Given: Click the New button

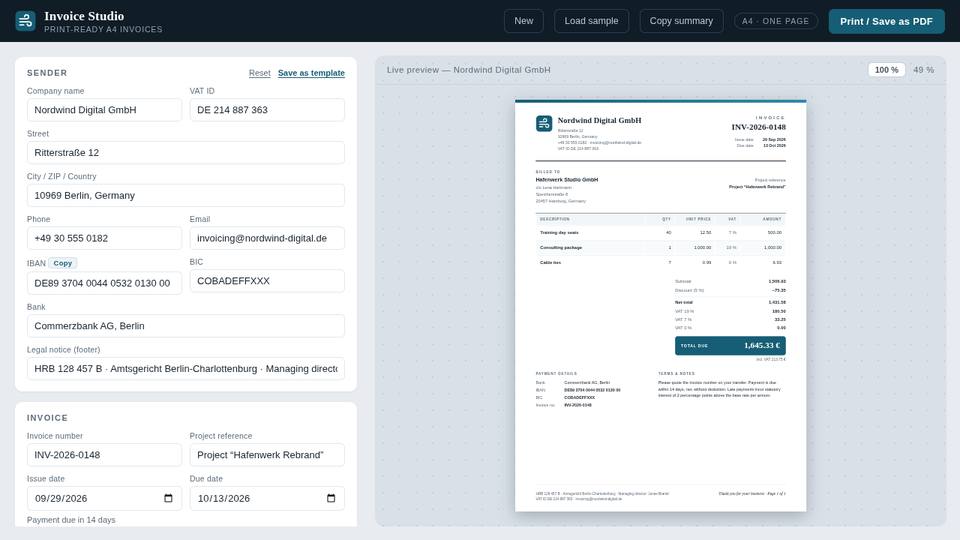Looking at the screenshot, I should point(523,21).
